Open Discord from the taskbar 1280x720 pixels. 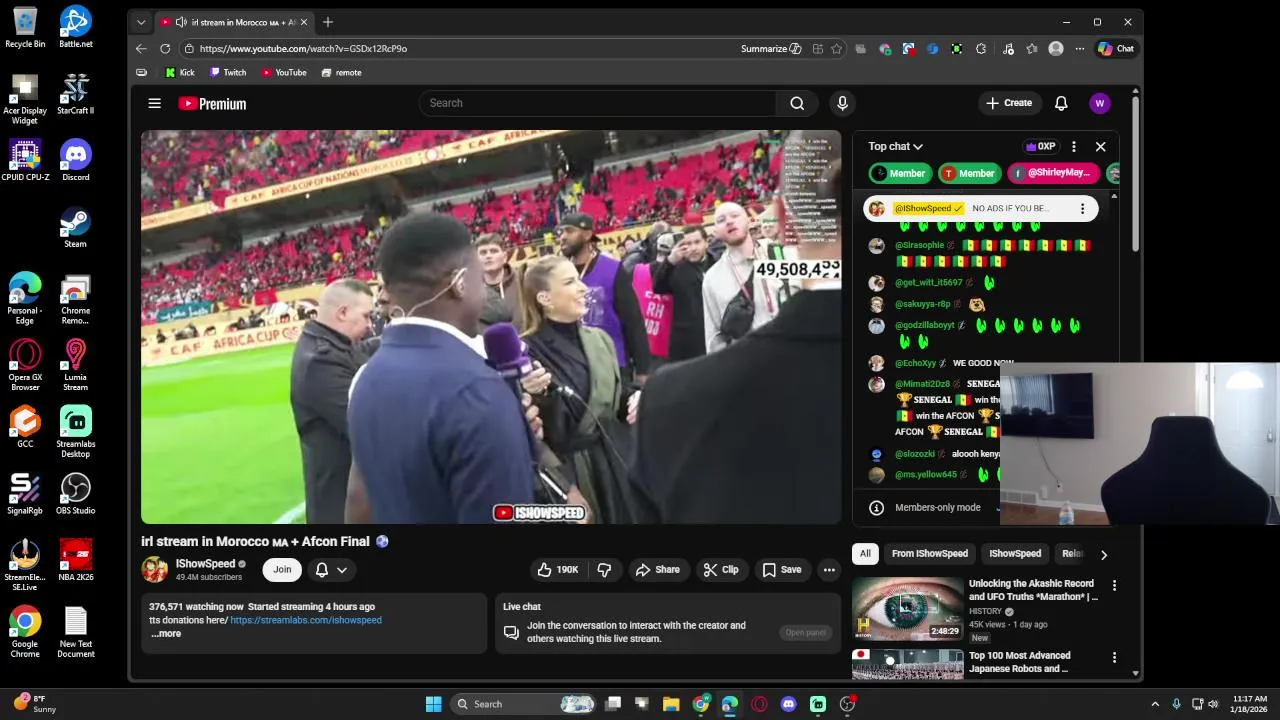click(x=789, y=704)
